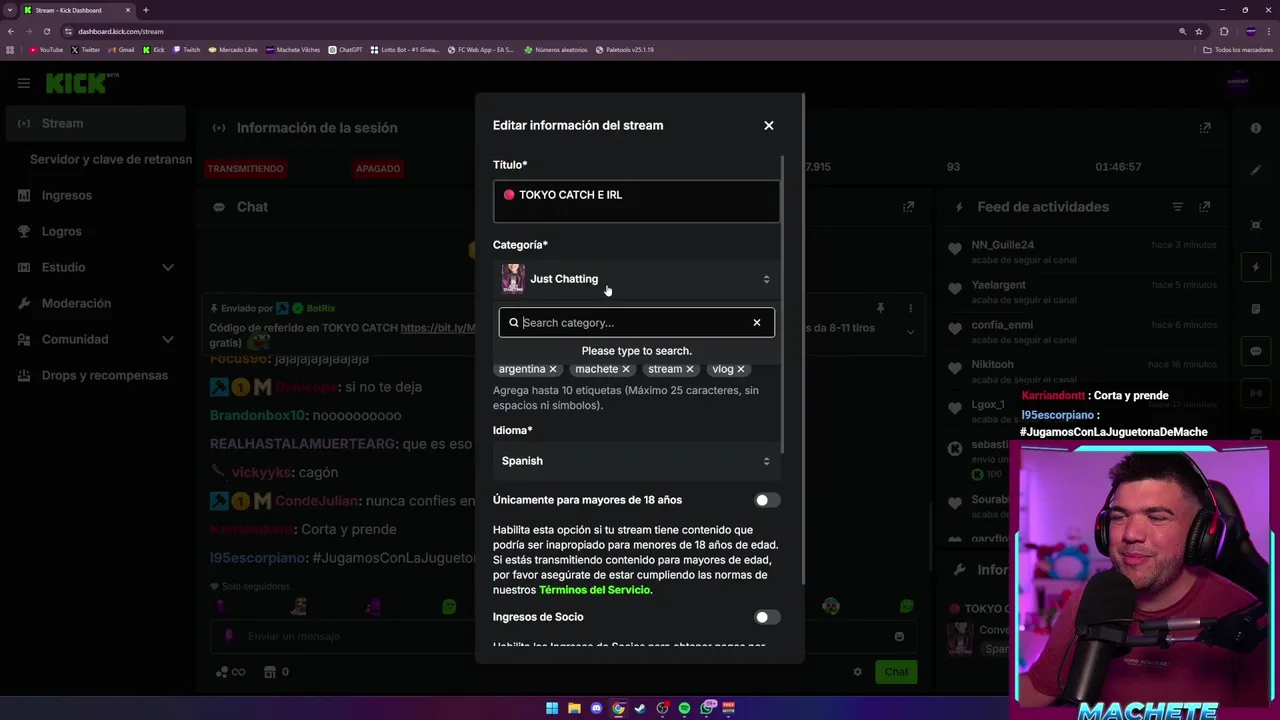The width and height of the screenshot is (1280, 720).
Task: Open the Spanish language dropdown
Action: point(636,461)
